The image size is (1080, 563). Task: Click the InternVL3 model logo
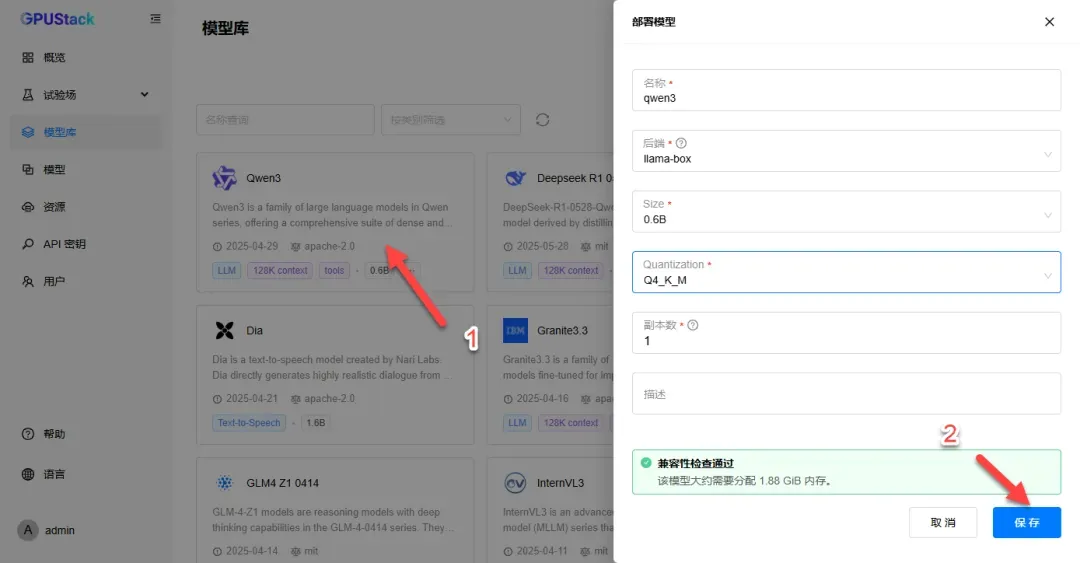point(515,482)
